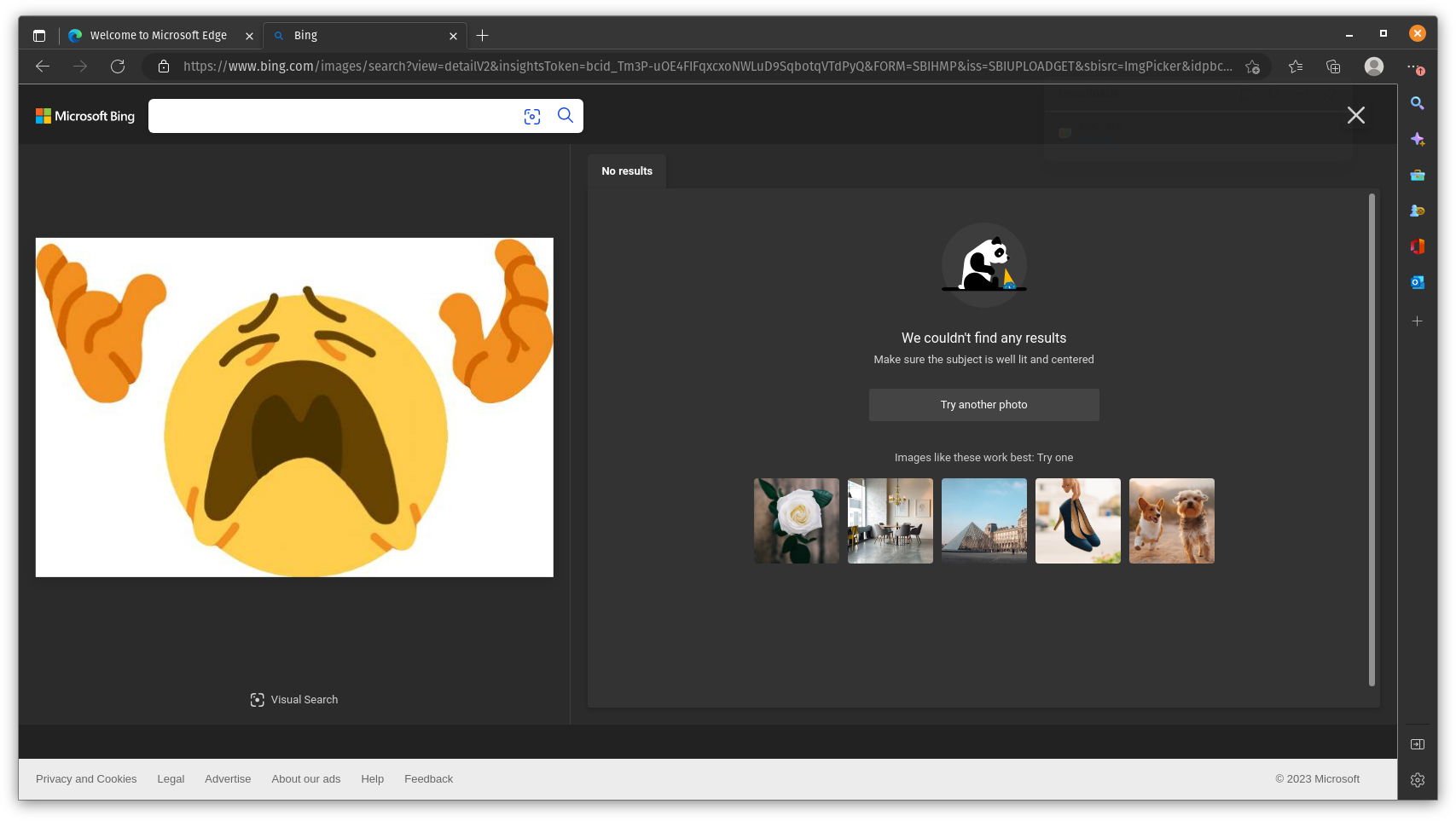Hide the sidebar using bottom toggle icon
1456x821 pixels.
tap(1418, 744)
